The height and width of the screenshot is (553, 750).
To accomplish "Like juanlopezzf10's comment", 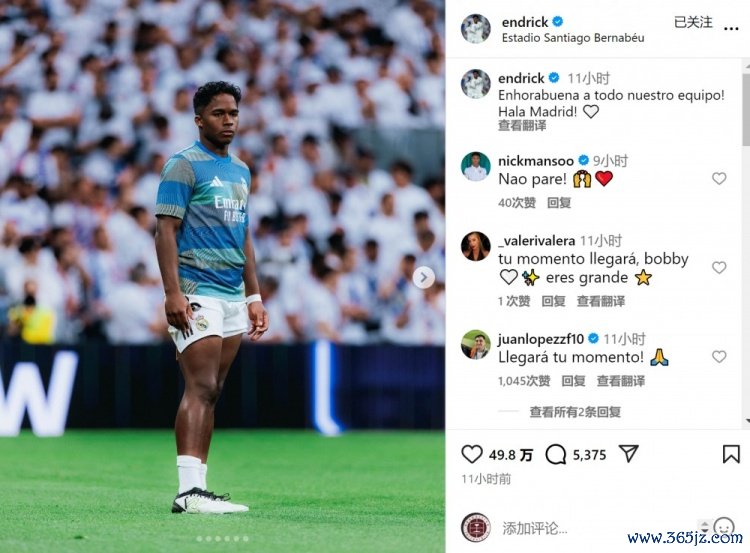I will pos(719,356).
